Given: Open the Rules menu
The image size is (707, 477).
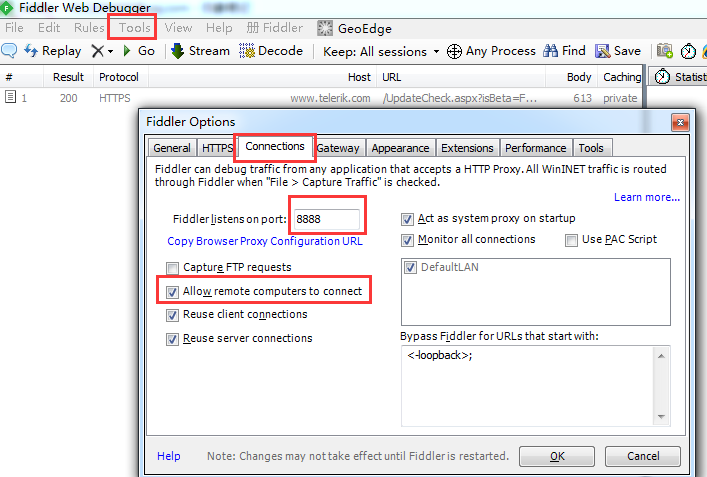Looking at the screenshot, I should click(89, 28).
